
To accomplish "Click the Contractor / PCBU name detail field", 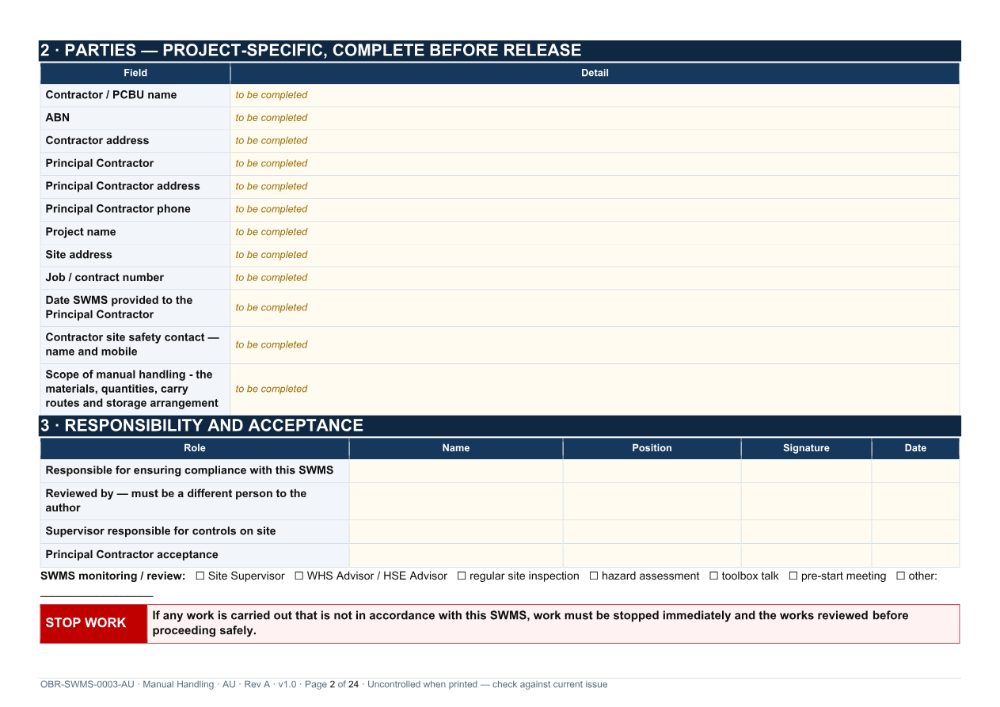I will [x=594, y=95].
